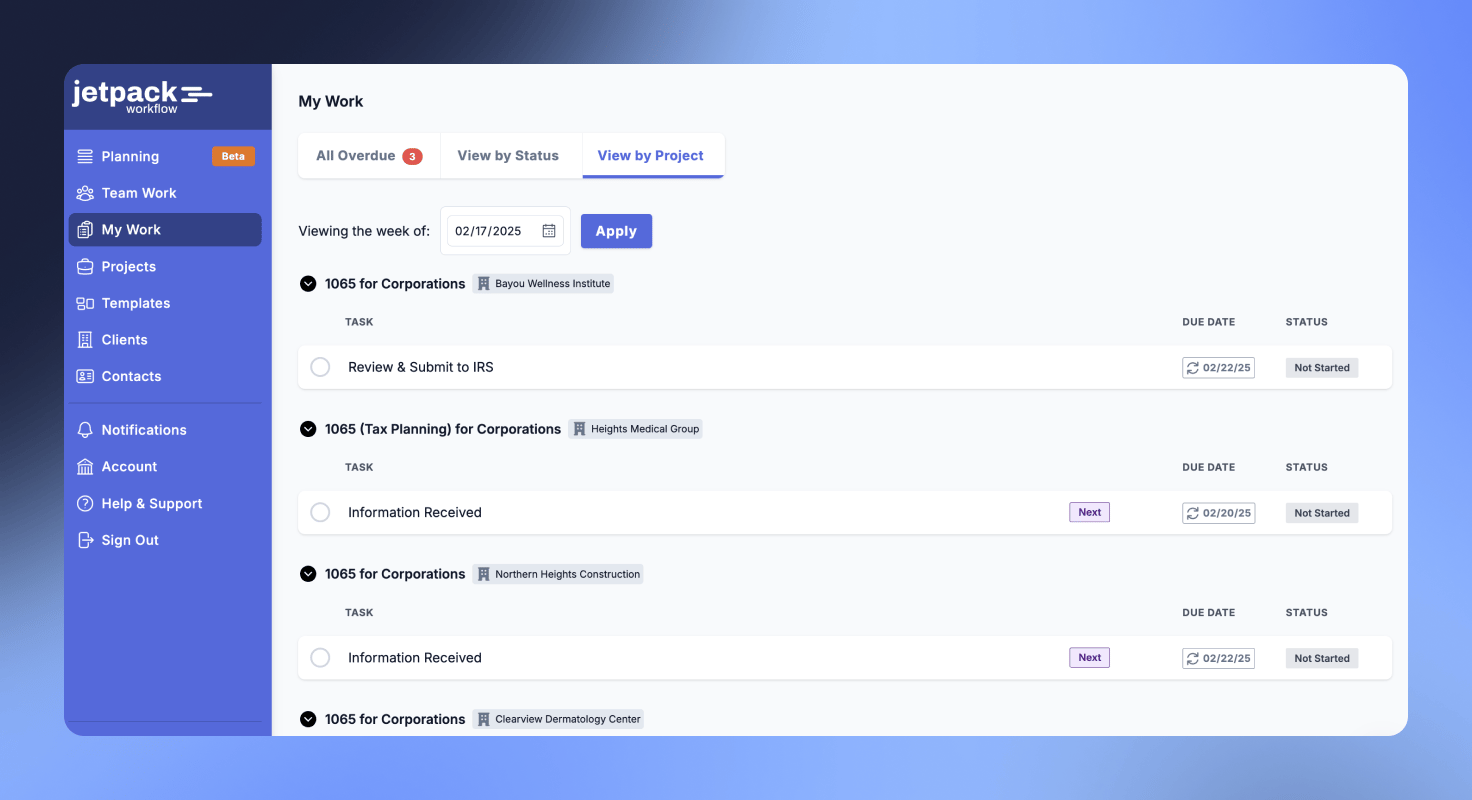Collapse 1065 (Tax Planning) for Corporations group
The image size is (1472, 800).
coord(308,429)
